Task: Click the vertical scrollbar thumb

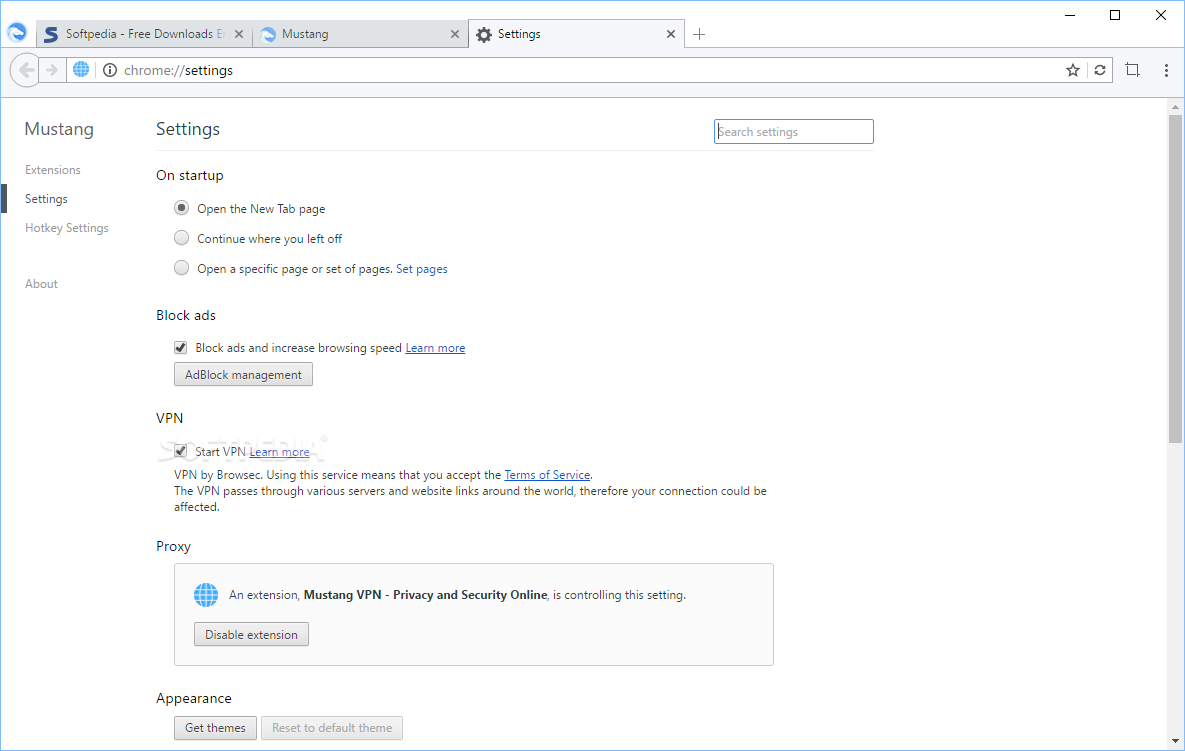Action: pos(1174,279)
